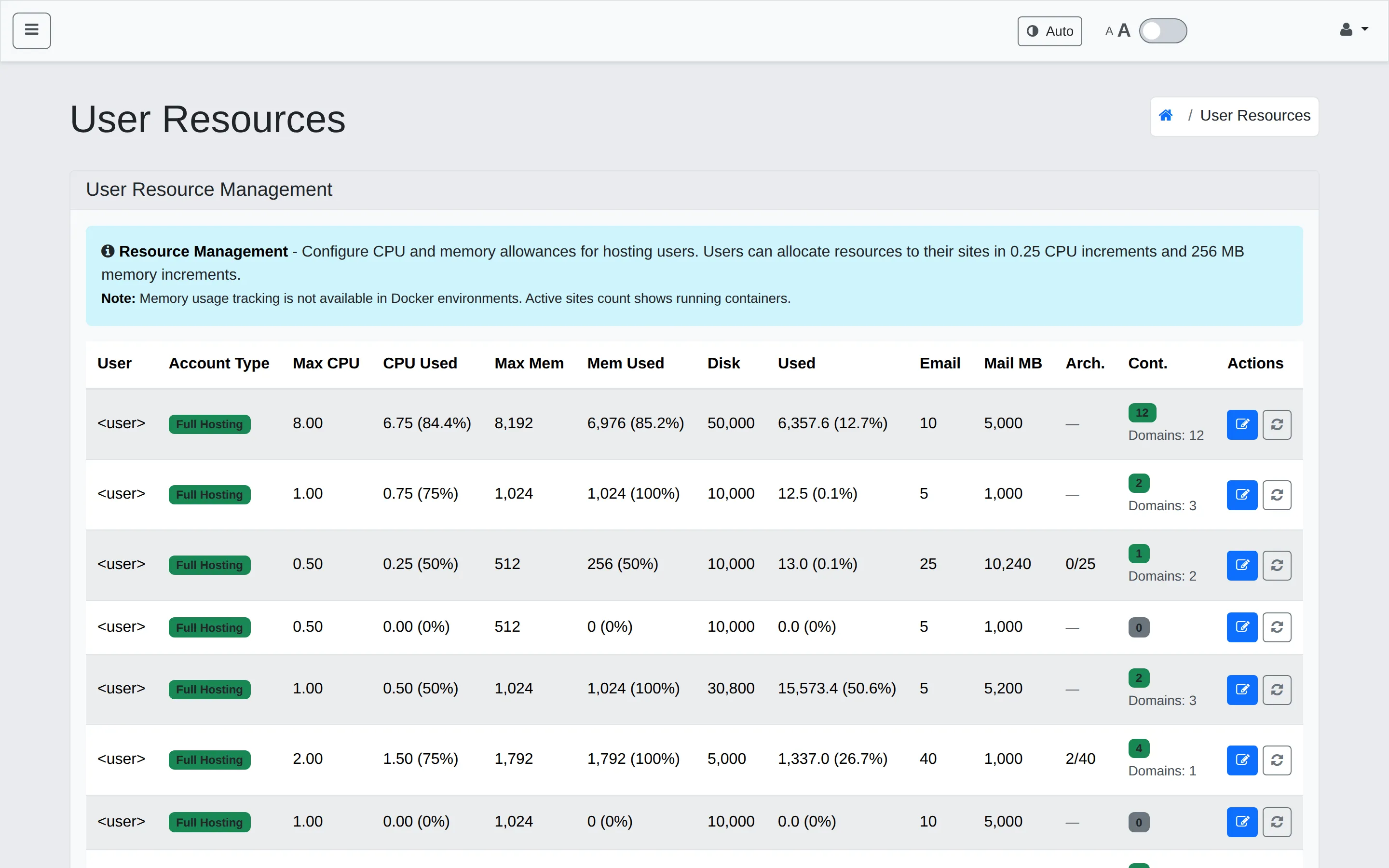
Task: Click the container count badge showing 4
Action: [x=1139, y=748]
